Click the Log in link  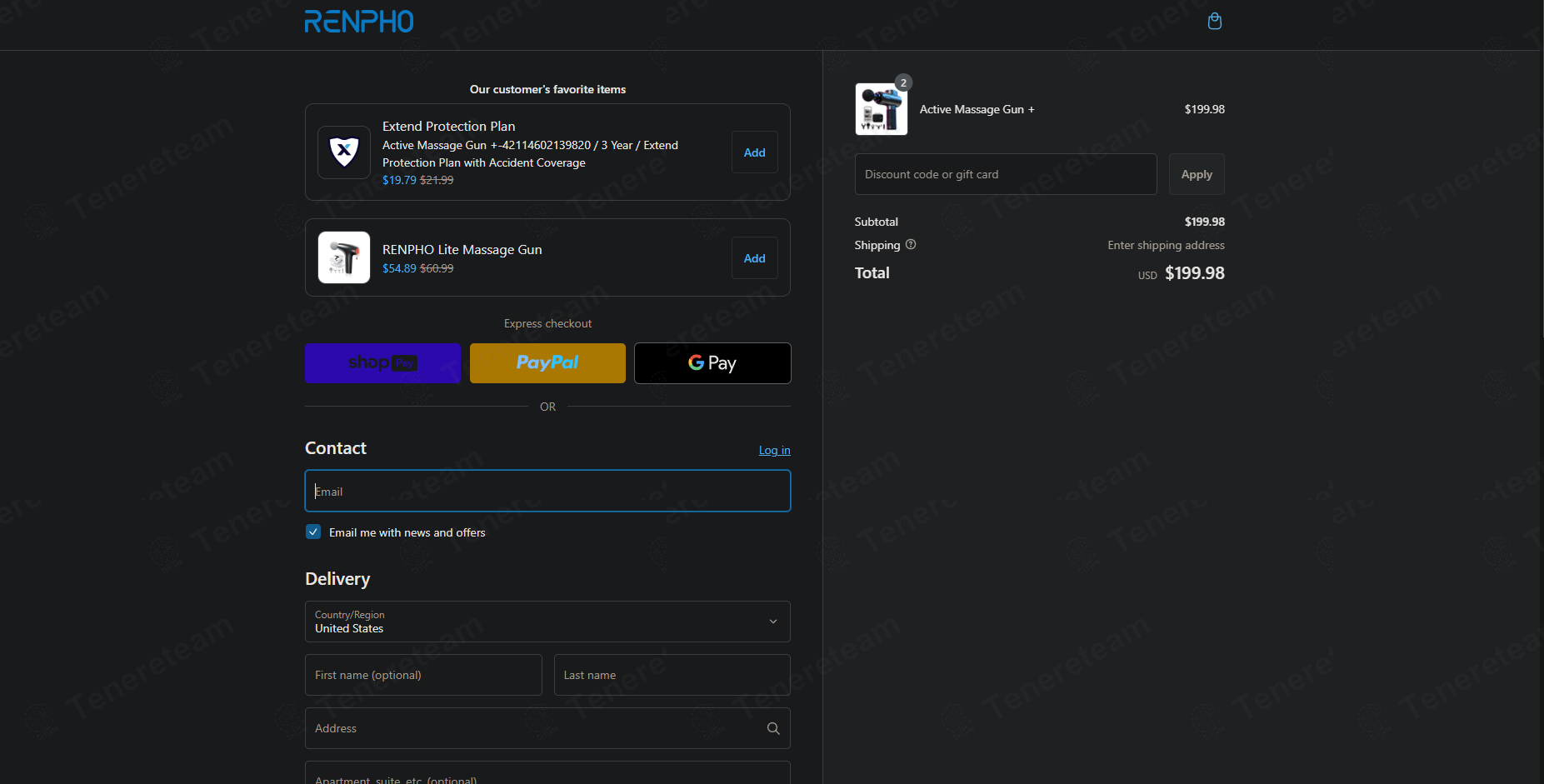click(774, 450)
